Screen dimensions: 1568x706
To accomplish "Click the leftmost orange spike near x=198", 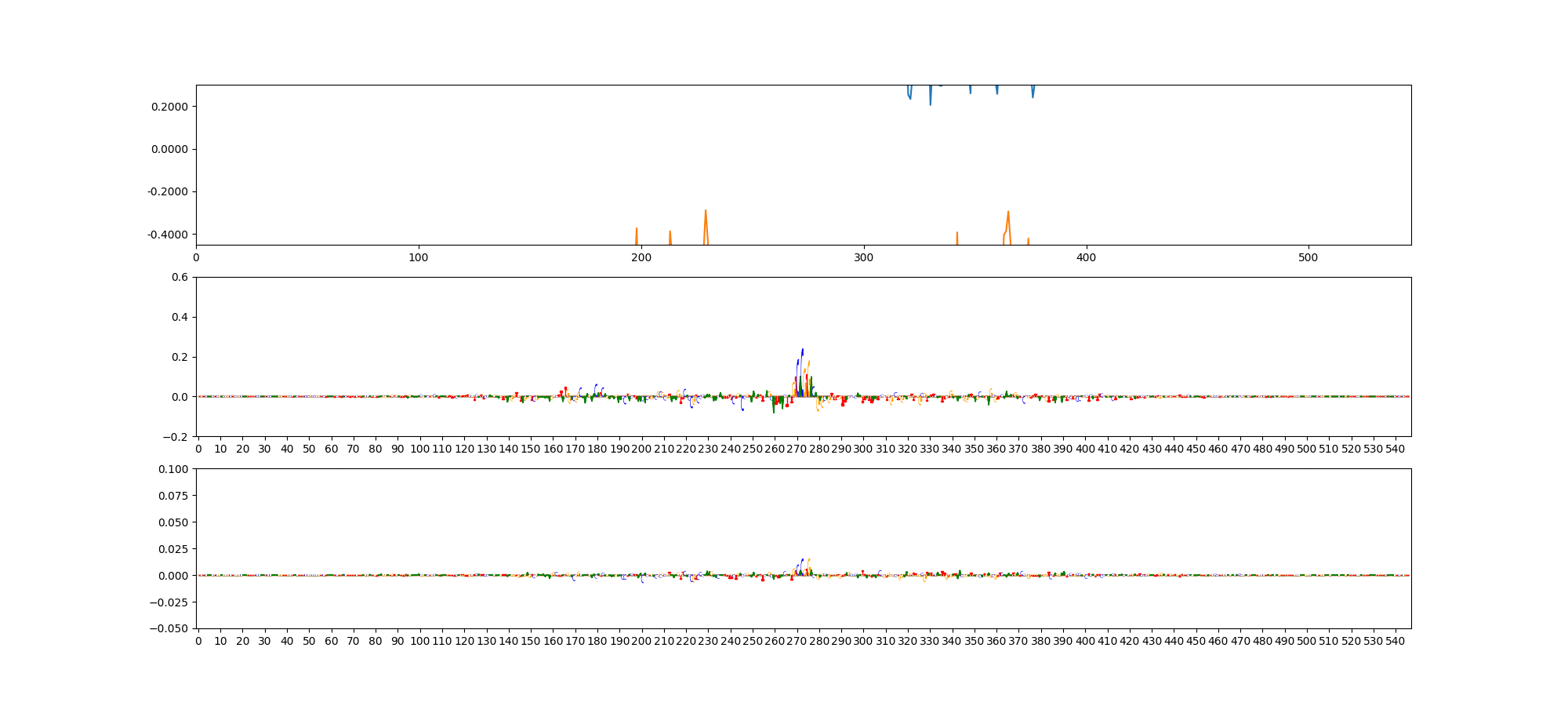I will 637,231.
